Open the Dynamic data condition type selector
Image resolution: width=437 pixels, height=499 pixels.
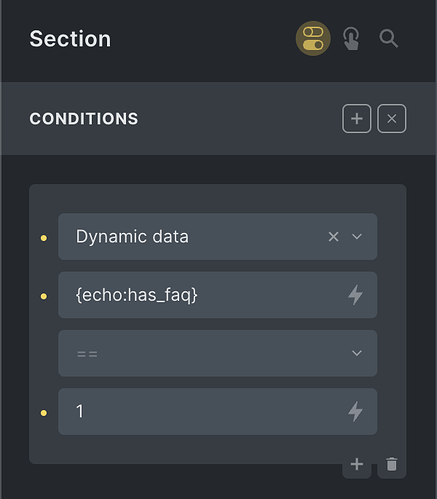(218, 237)
